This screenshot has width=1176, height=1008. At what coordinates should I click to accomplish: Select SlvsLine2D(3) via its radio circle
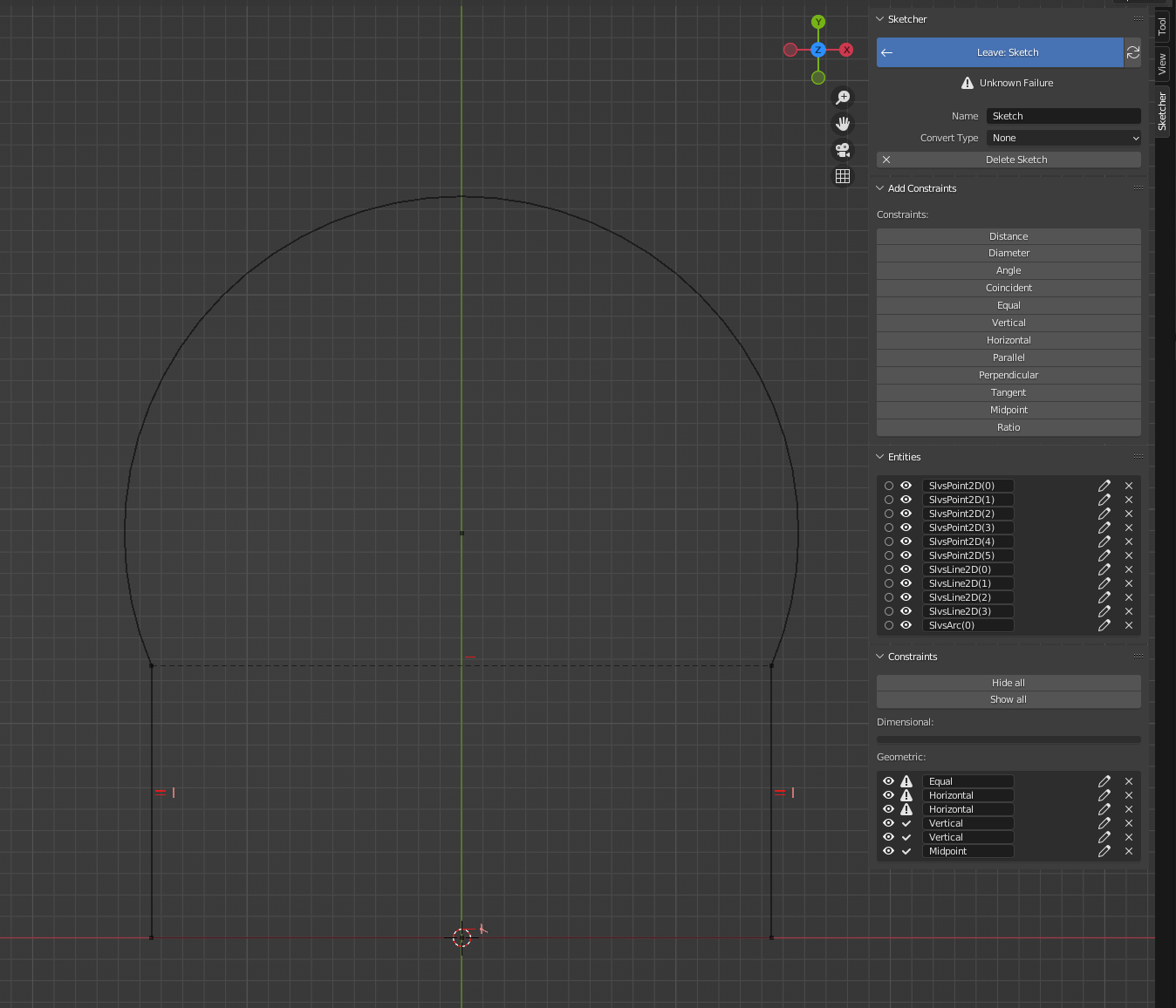[889, 611]
